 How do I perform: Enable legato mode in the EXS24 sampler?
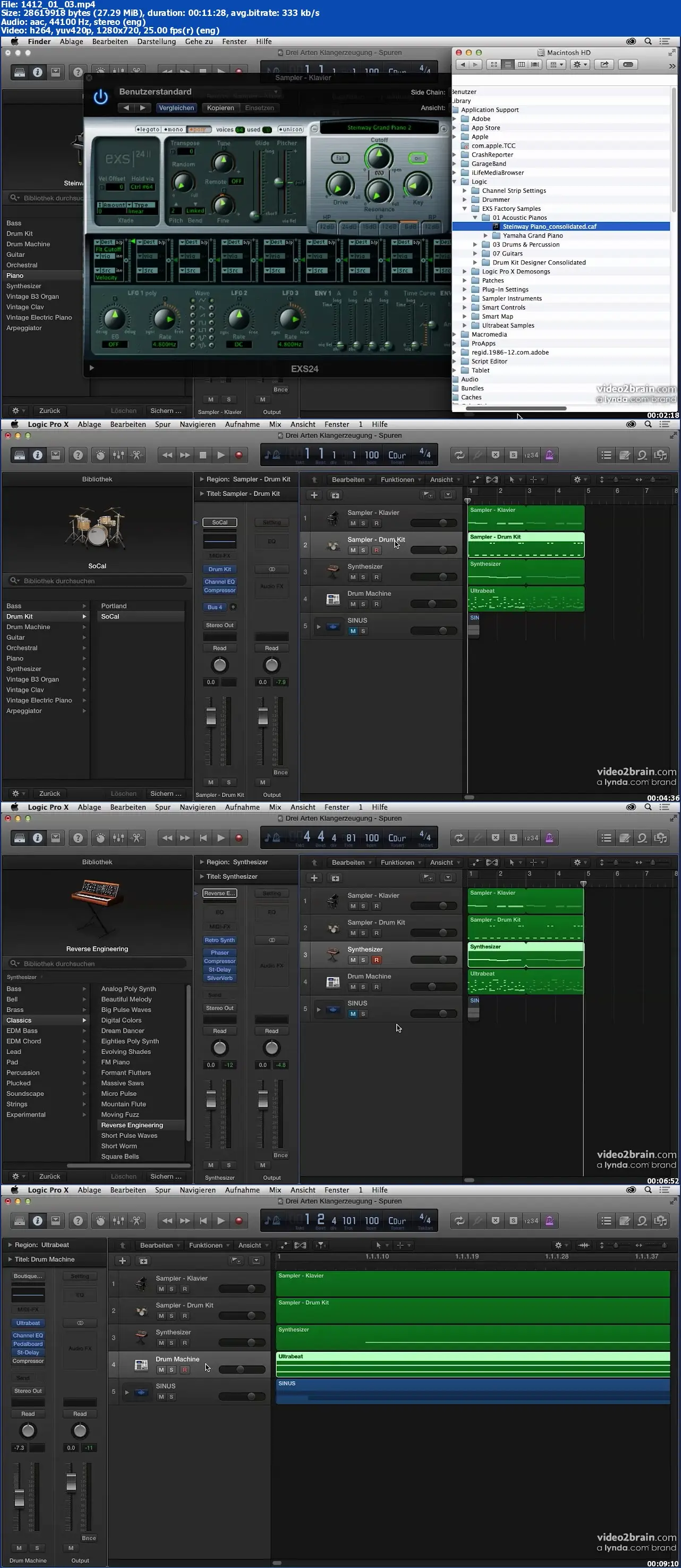(x=148, y=129)
